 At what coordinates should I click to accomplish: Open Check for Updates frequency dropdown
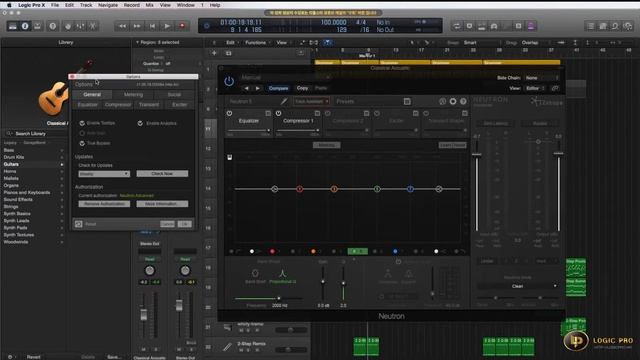pyautogui.click(x=104, y=174)
